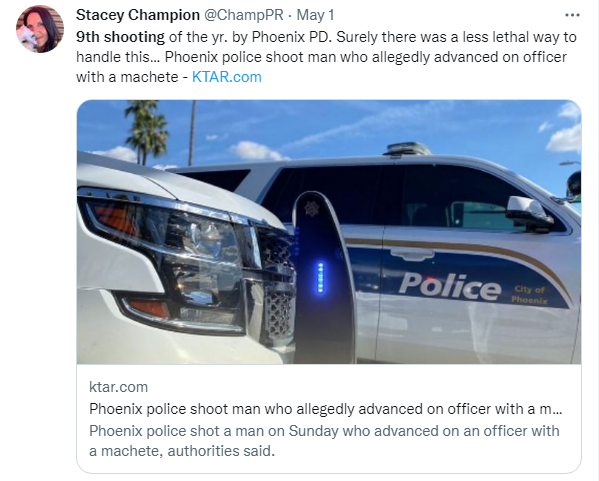Open the tweet's three-dot more options menu
Screen dimensions: 599x481
[x=572, y=15]
